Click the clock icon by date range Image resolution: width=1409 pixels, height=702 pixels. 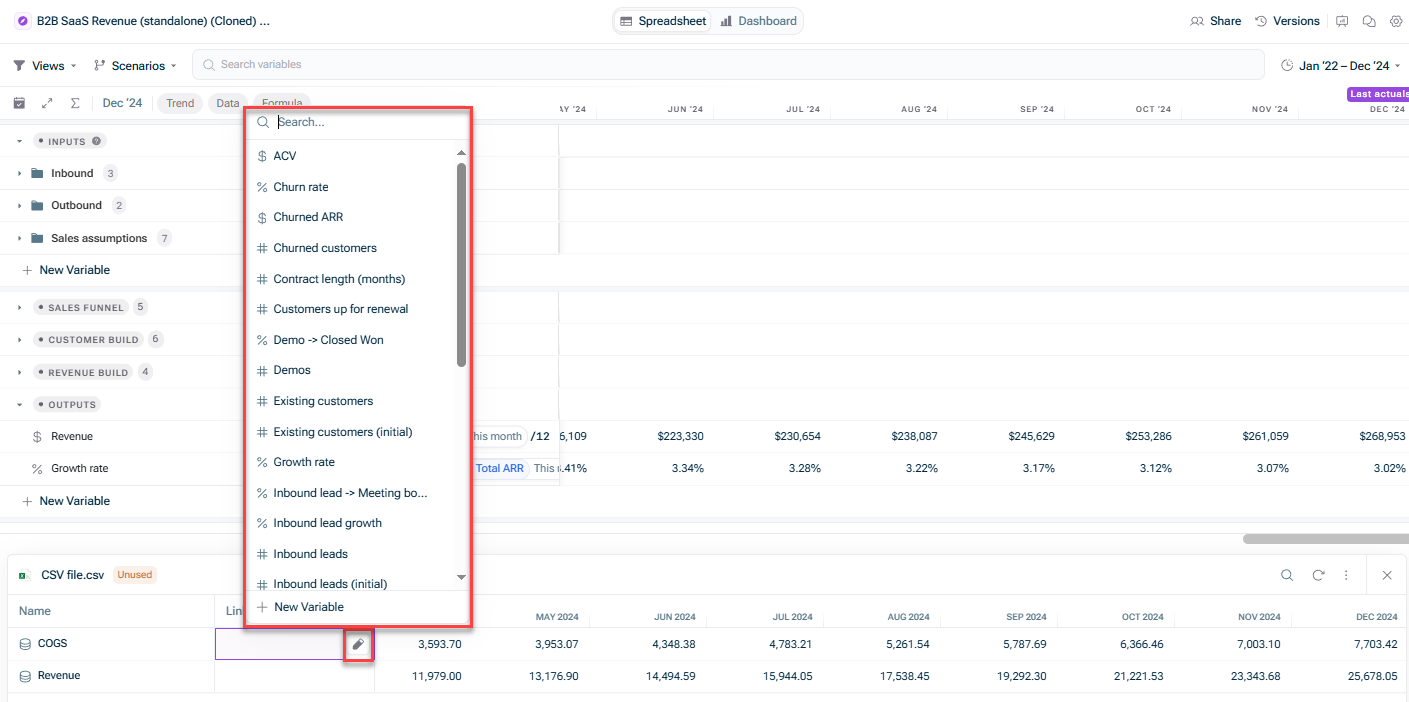click(x=1287, y=66)
